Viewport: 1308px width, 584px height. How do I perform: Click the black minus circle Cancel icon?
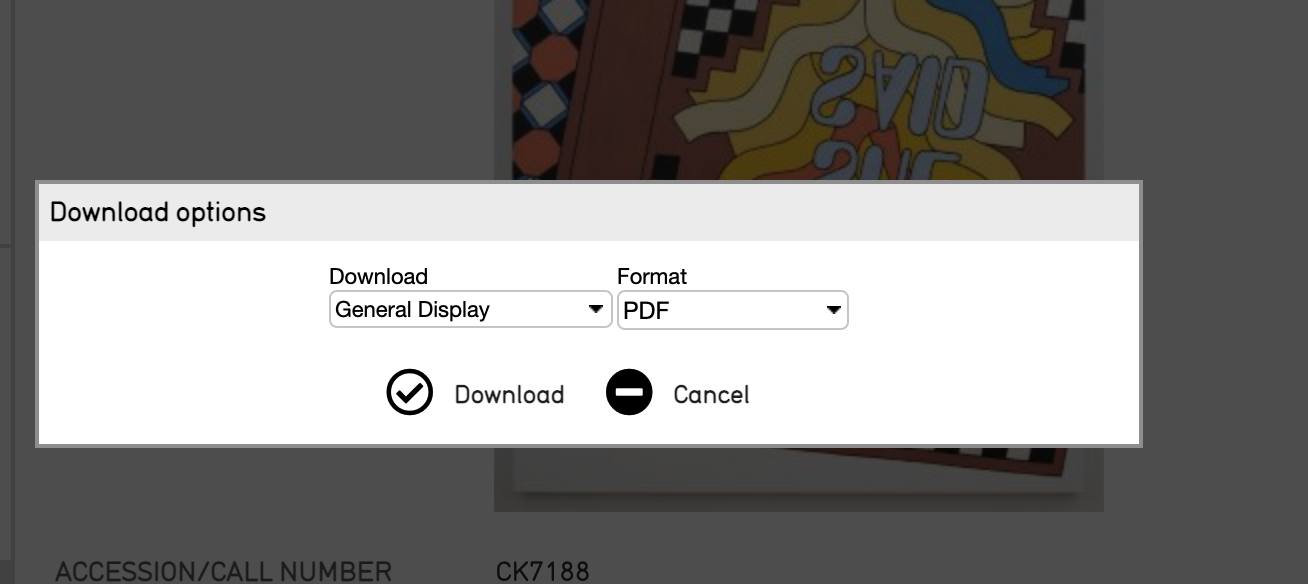629,393
